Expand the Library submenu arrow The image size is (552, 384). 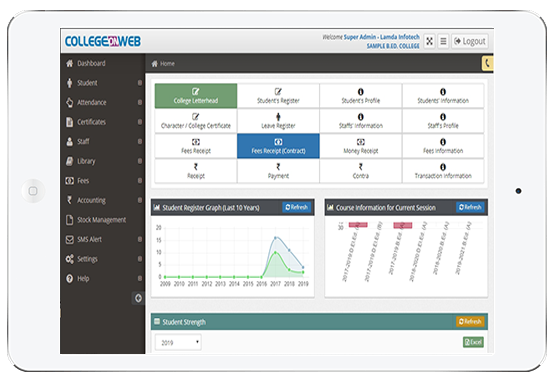pos(140,161)
